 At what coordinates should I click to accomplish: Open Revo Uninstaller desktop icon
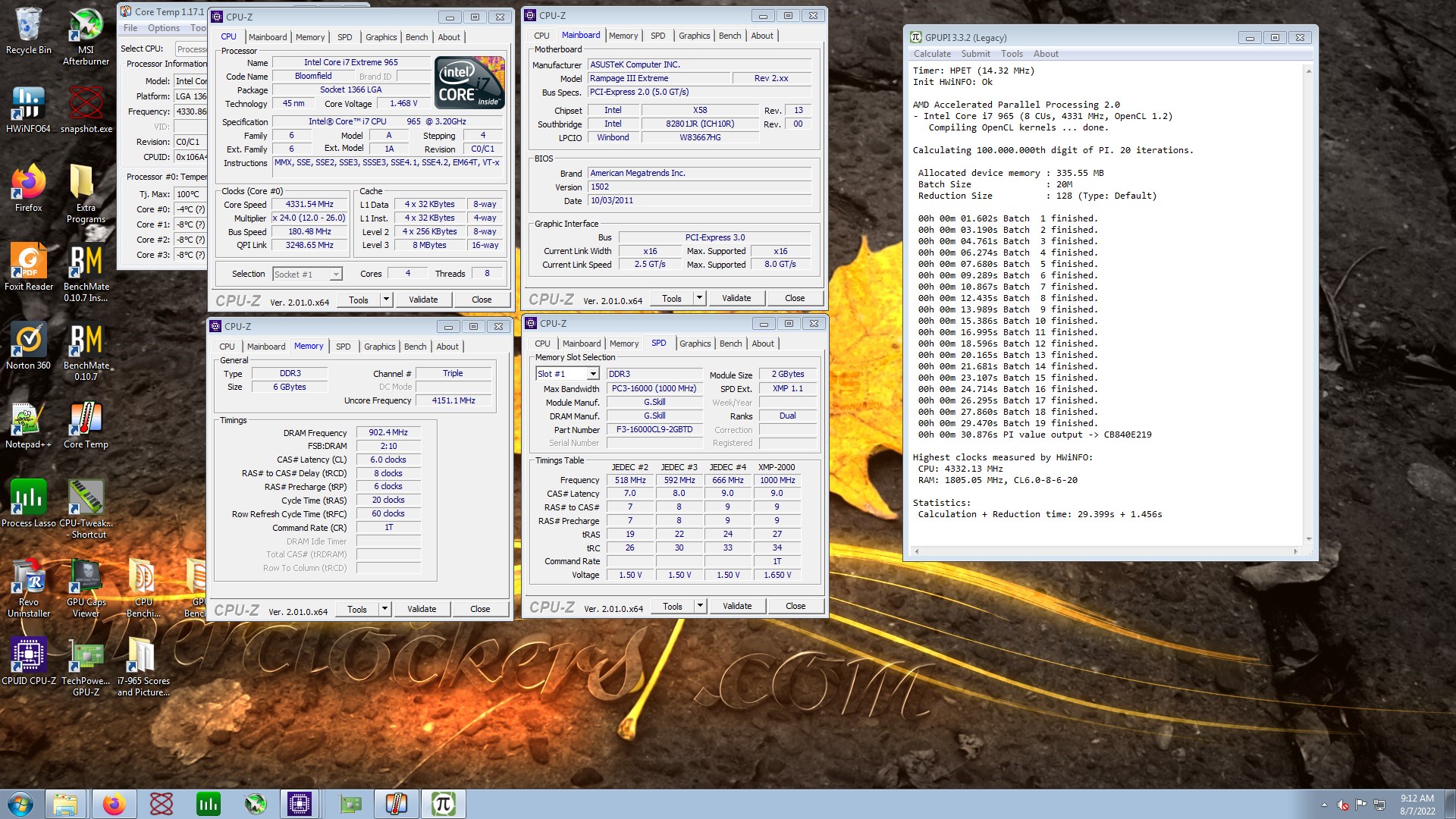click(x=28, y=588)
